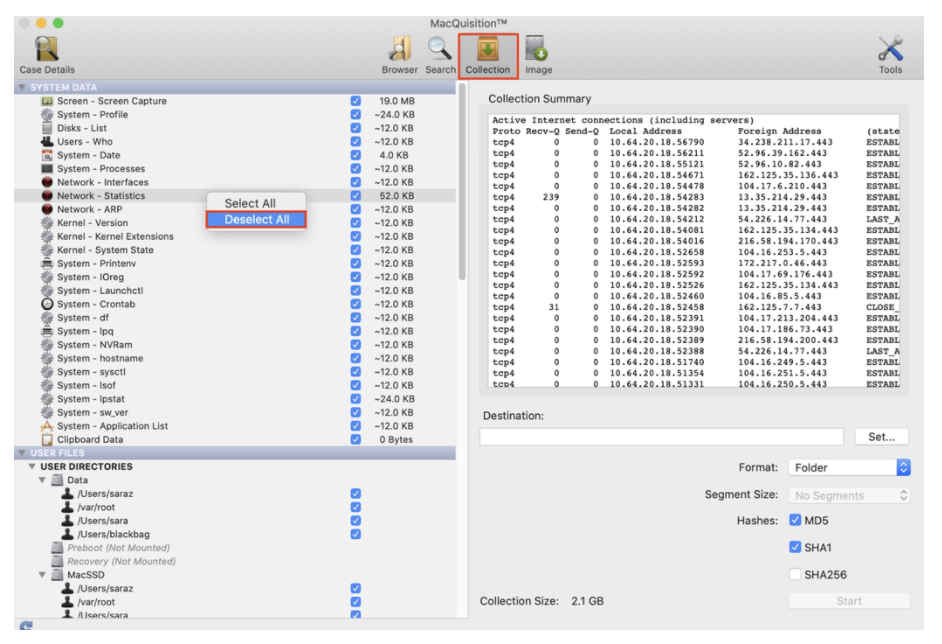Select the System - IOreg row
Screen dimensions: 942x644
coord(234,277)
